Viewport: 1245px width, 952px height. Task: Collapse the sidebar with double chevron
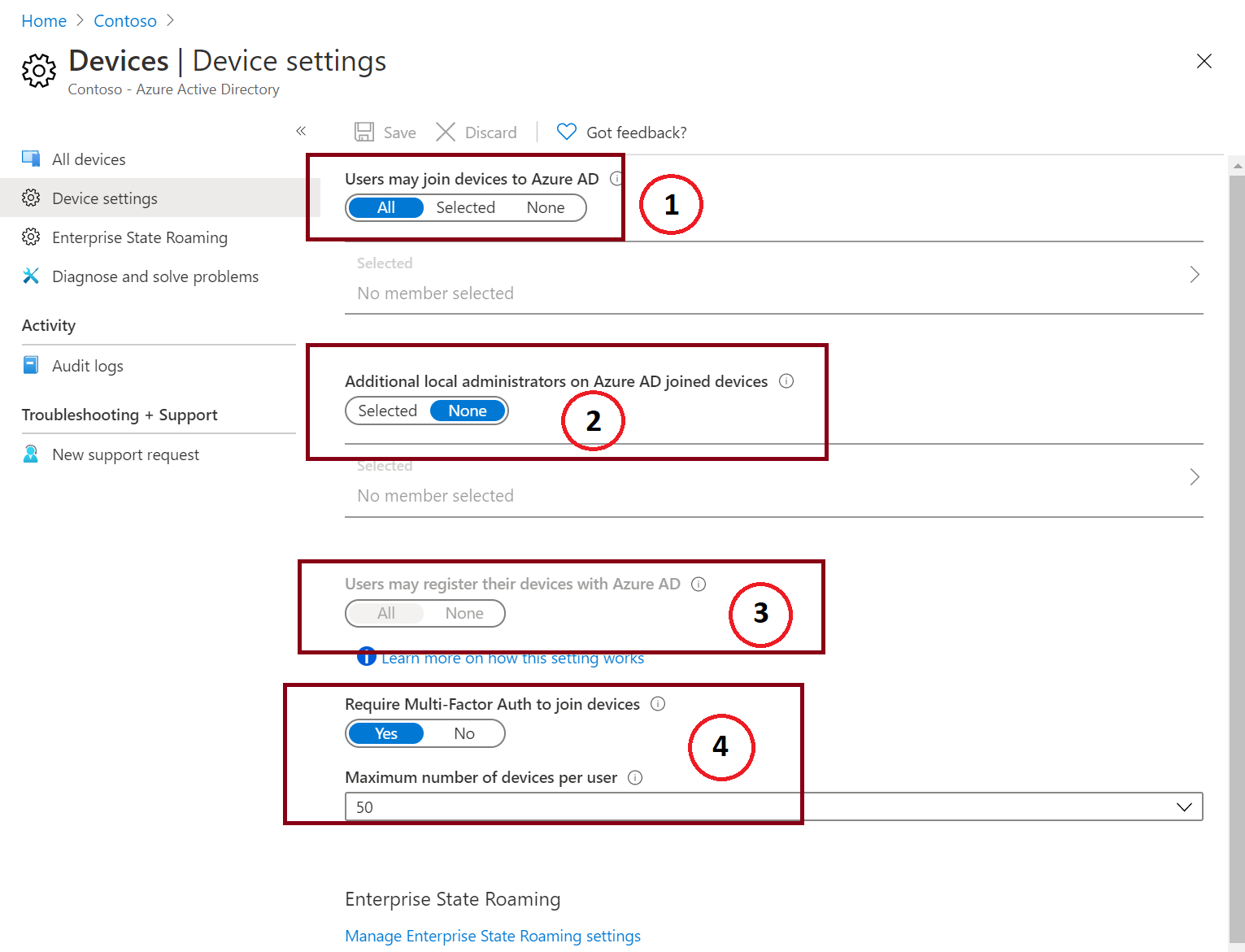pyautogui.click(x=301, y=131)
